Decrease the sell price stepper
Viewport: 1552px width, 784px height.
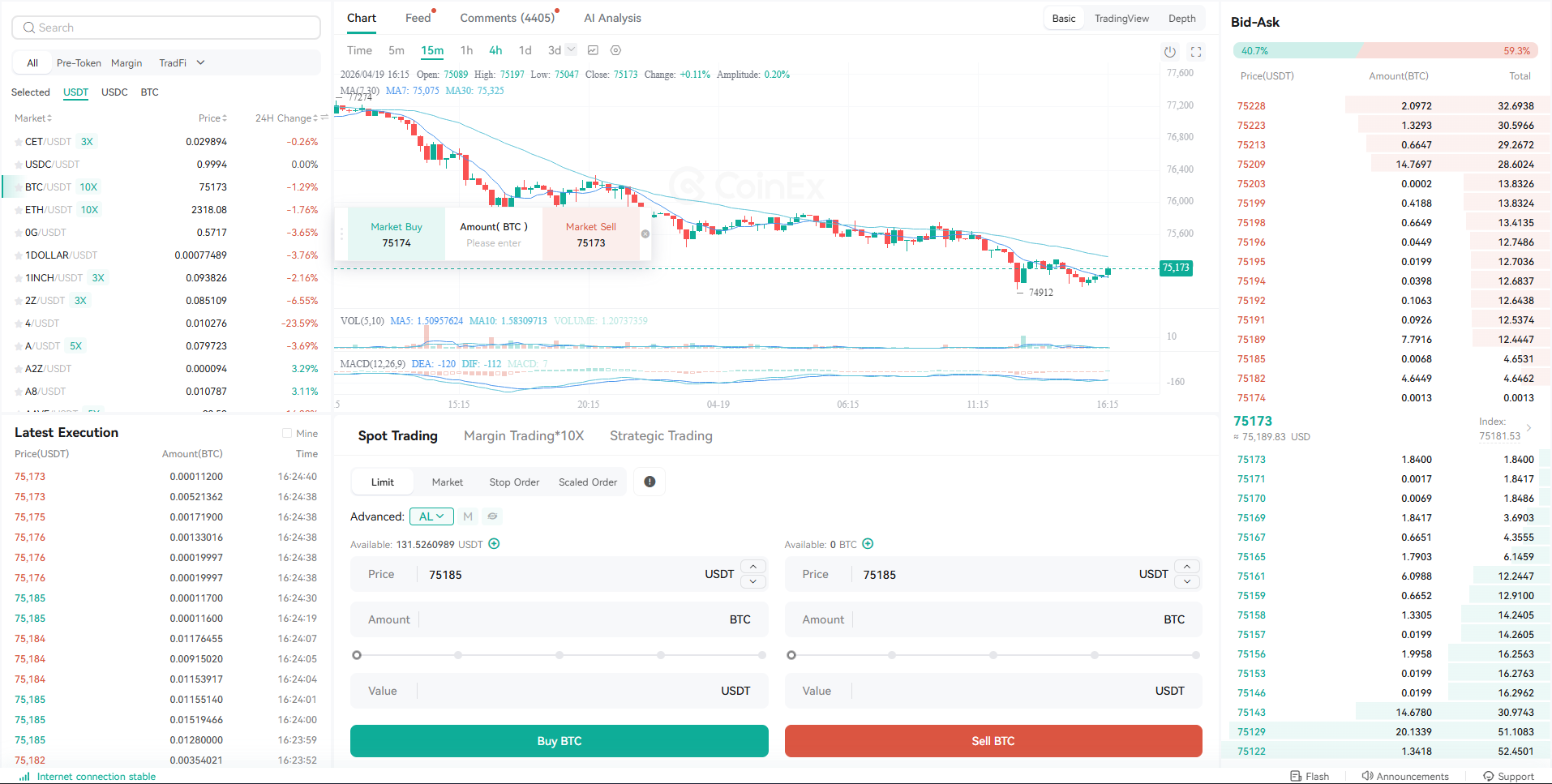pos(1187,581)
